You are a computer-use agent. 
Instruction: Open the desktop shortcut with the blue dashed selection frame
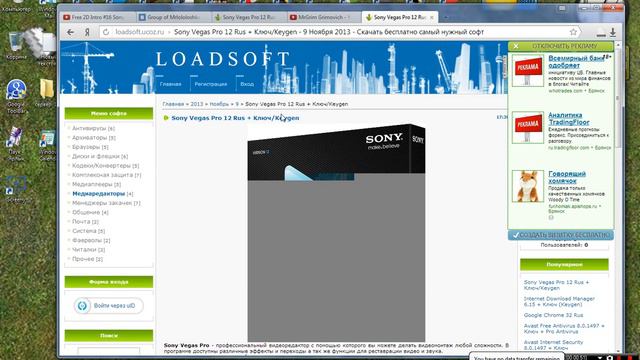pyautogui.click(x=16, y=190)
